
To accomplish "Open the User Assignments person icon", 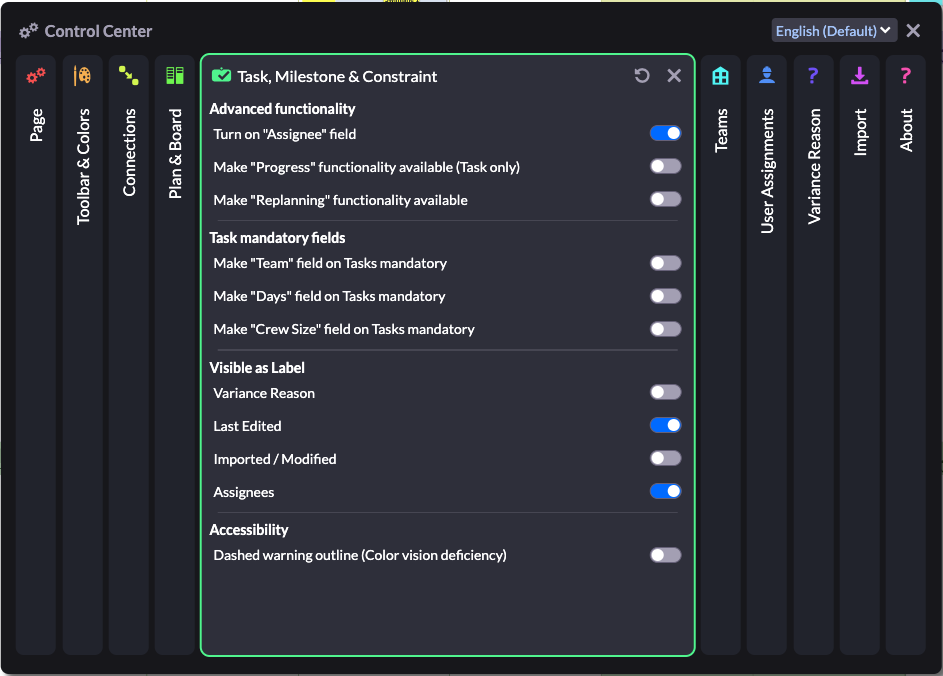I will click(x=766, y=75).
